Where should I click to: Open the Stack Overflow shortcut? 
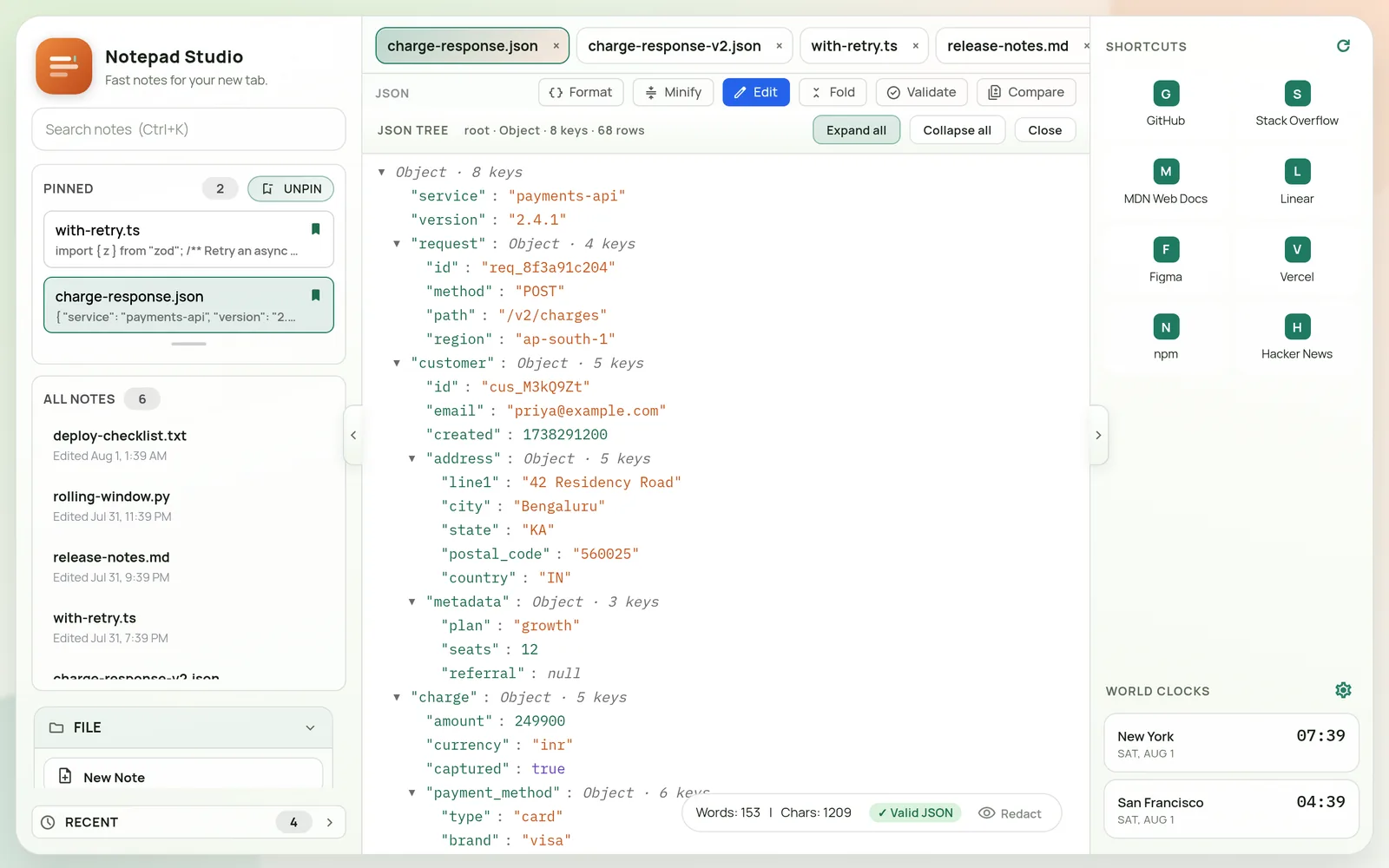[1296, 103]
